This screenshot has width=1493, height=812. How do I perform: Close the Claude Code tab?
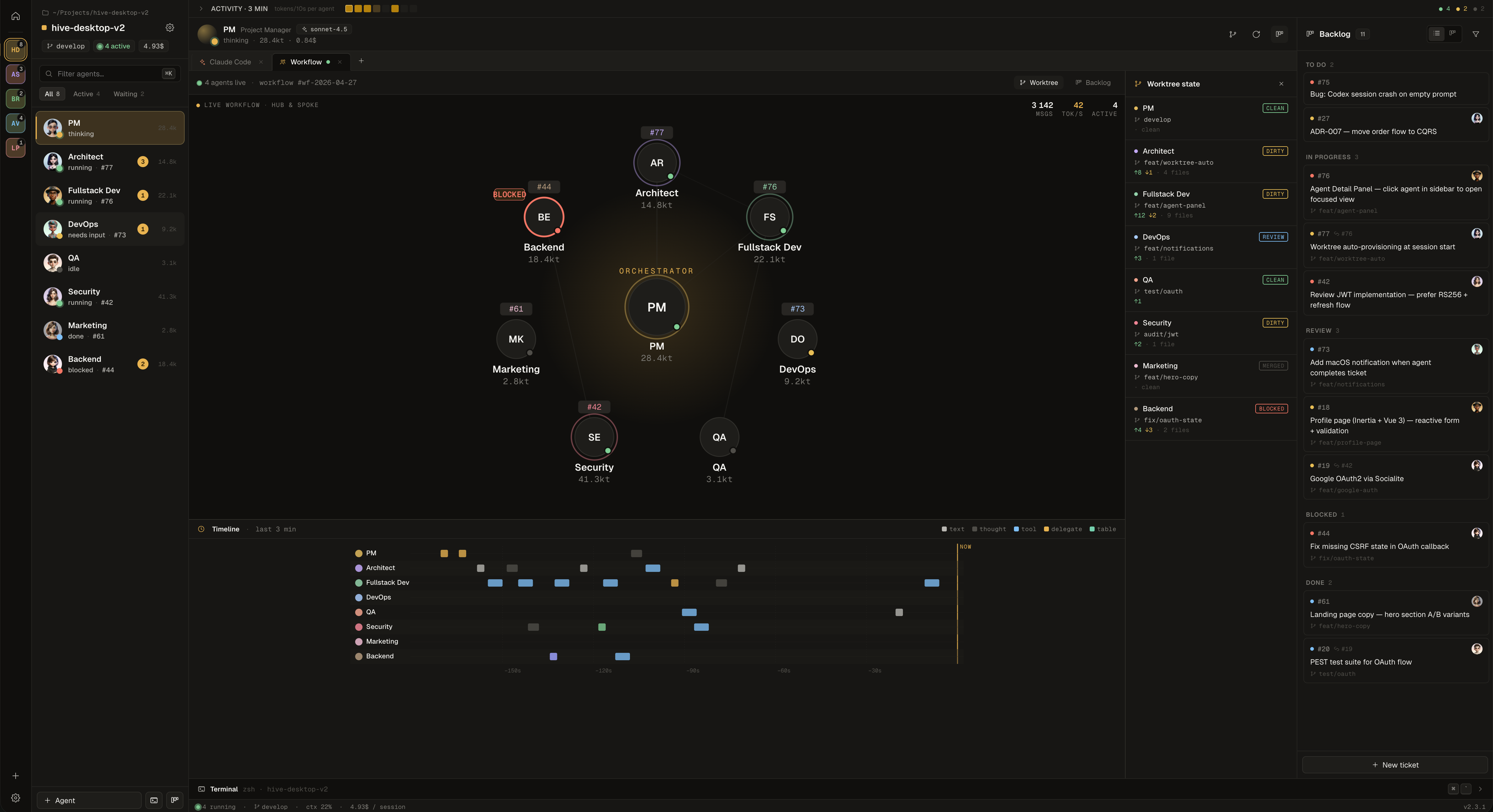[261, 62]
